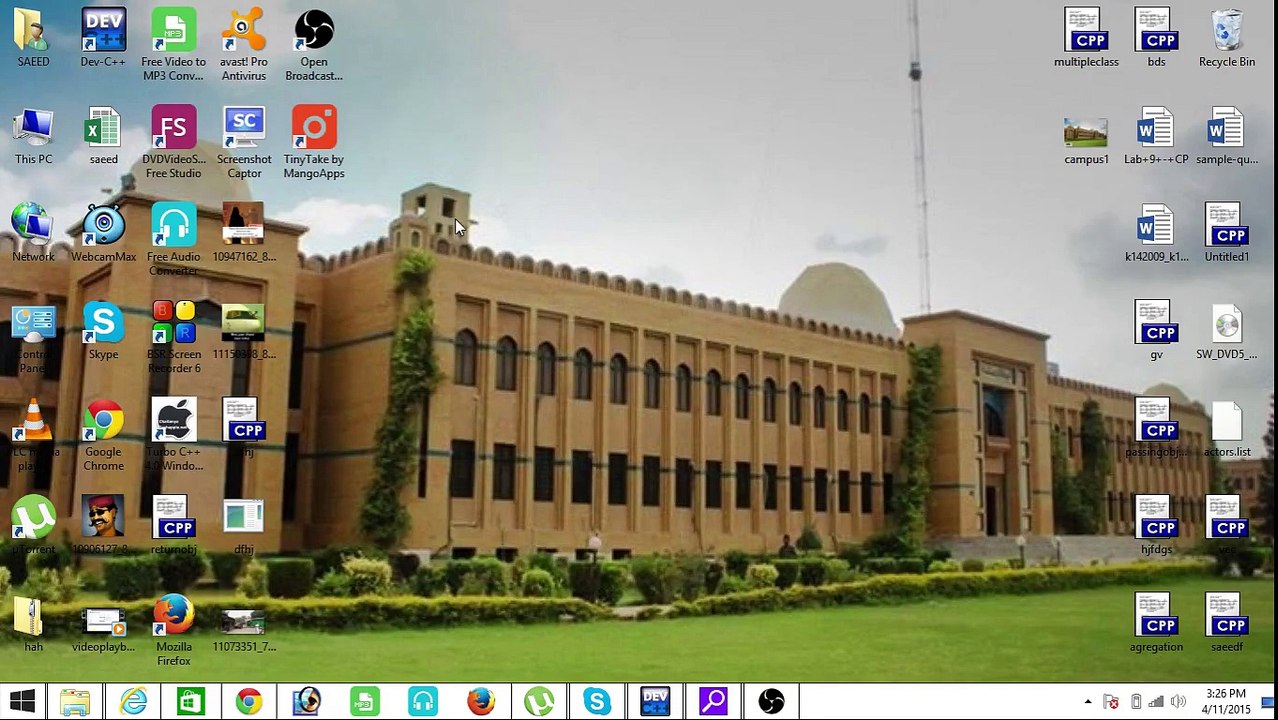This screenshot has height=720, width=1278.
Task: Launch the Mozilla Firefox desktop shortcut
Action: point(173,631)
